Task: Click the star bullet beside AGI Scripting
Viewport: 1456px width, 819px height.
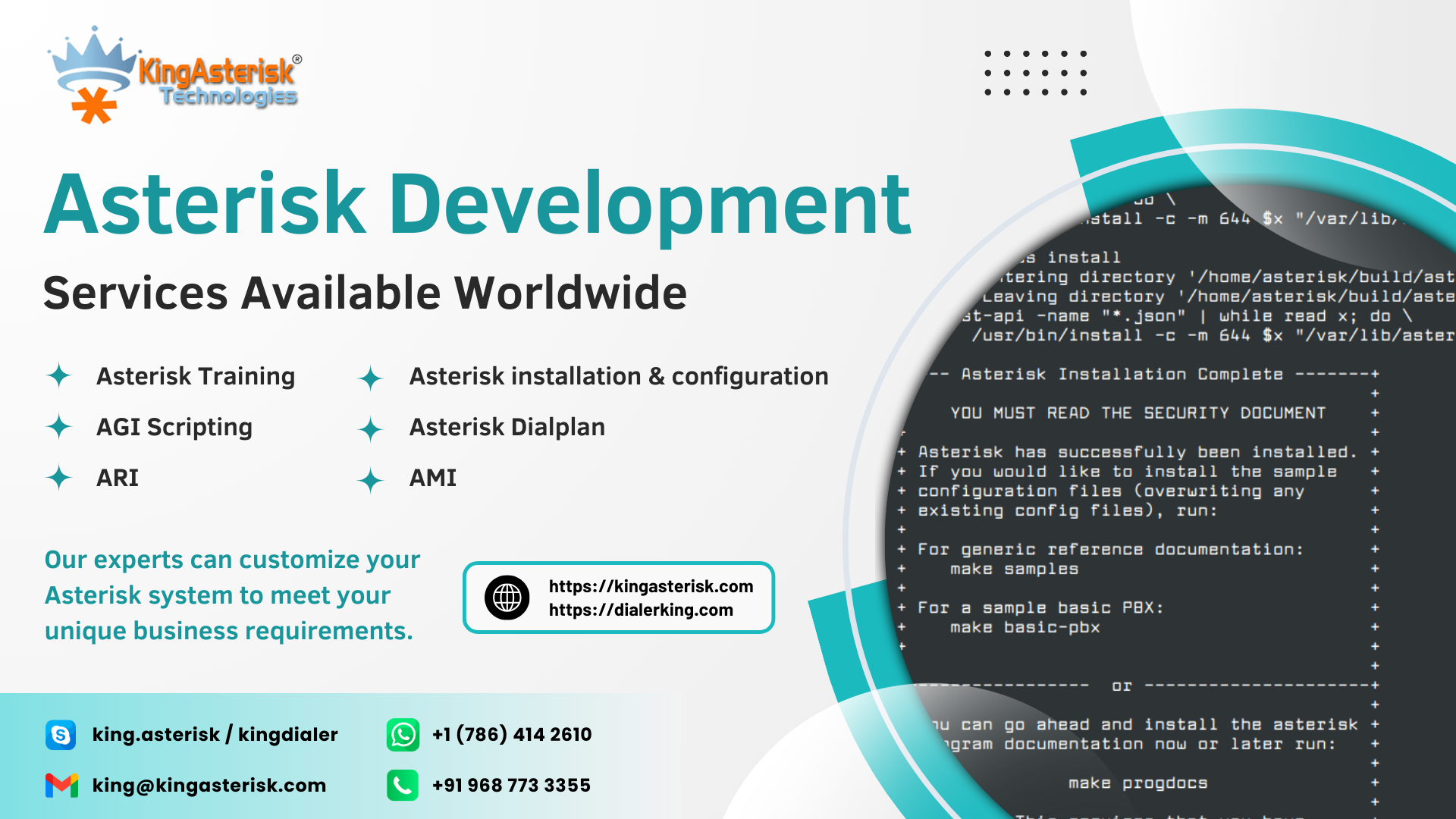Action: [58, 426]
